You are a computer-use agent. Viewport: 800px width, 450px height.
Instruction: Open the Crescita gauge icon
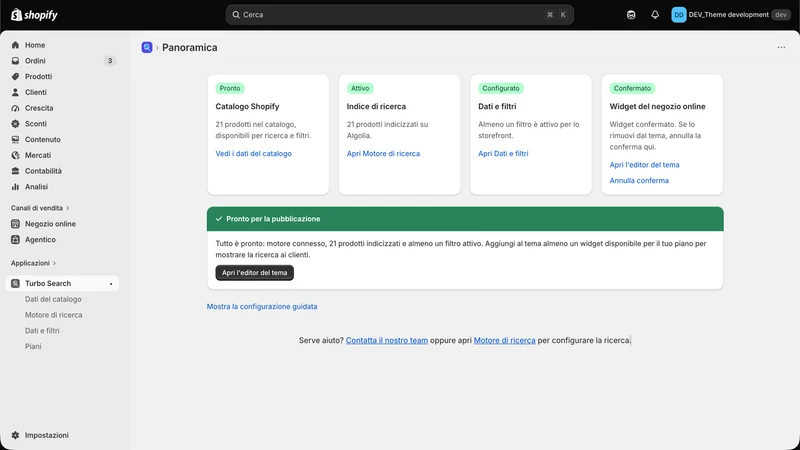tap(15, 108)
